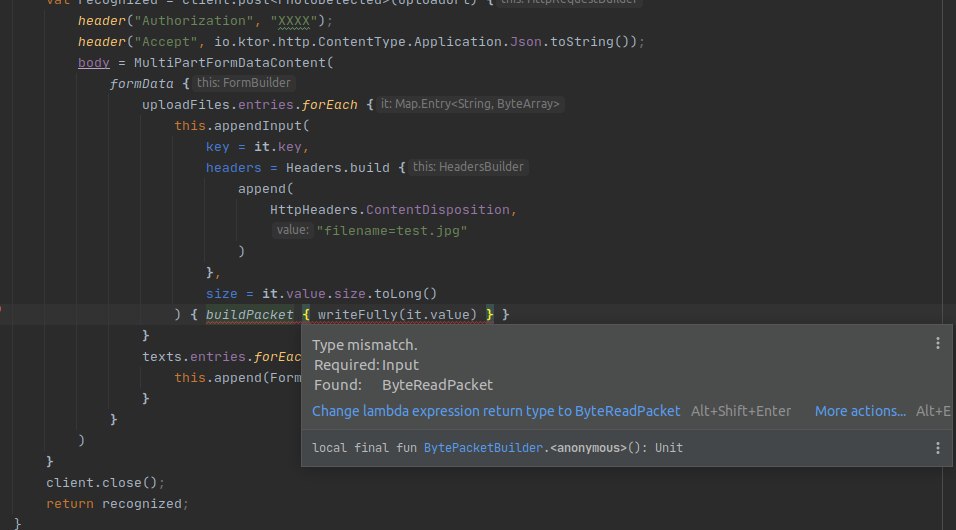Screen dimensions: 956x530
Task: Select the client.close() line
Action: click(x=105, y=482)
